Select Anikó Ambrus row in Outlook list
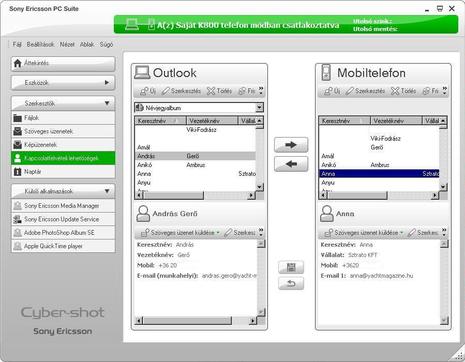Viewport: 465px width, 362px height. point(195,165)
